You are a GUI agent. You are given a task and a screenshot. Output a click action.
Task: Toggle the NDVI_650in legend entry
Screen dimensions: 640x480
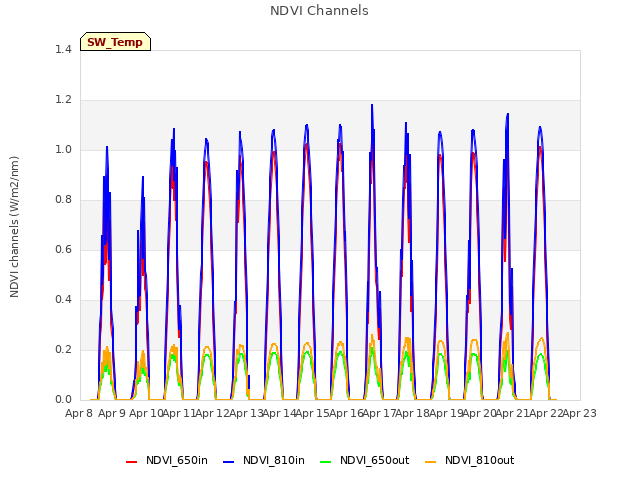click(167, 460)
